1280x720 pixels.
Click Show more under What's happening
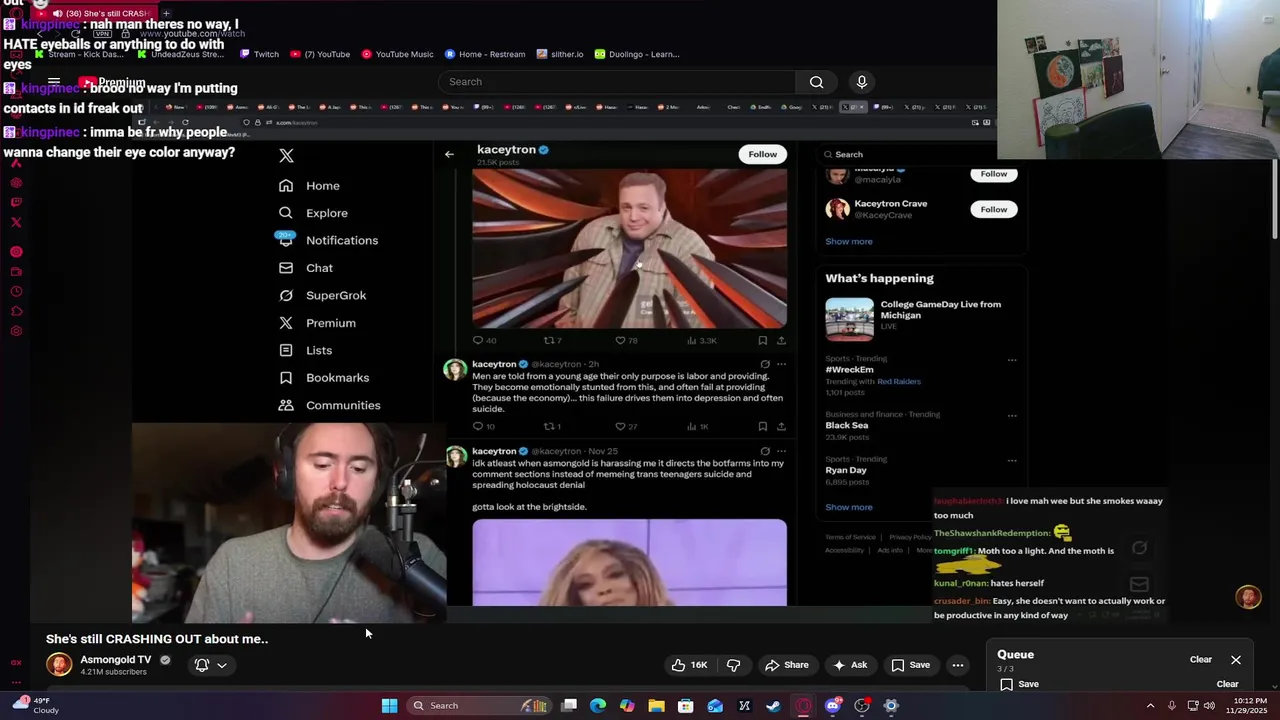(x=848, y=507)
